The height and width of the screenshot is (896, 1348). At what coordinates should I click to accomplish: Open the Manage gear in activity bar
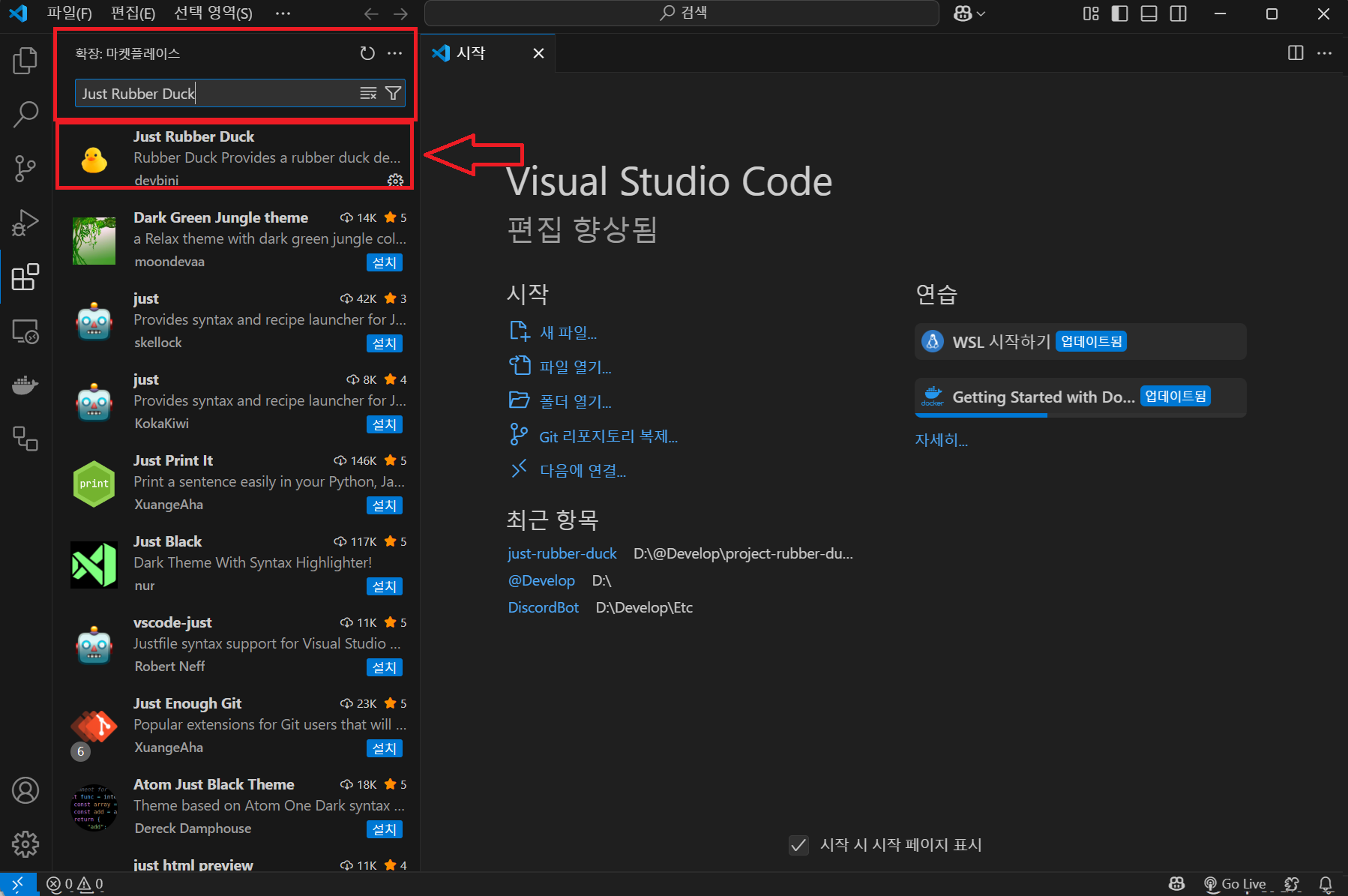[25, 844]
